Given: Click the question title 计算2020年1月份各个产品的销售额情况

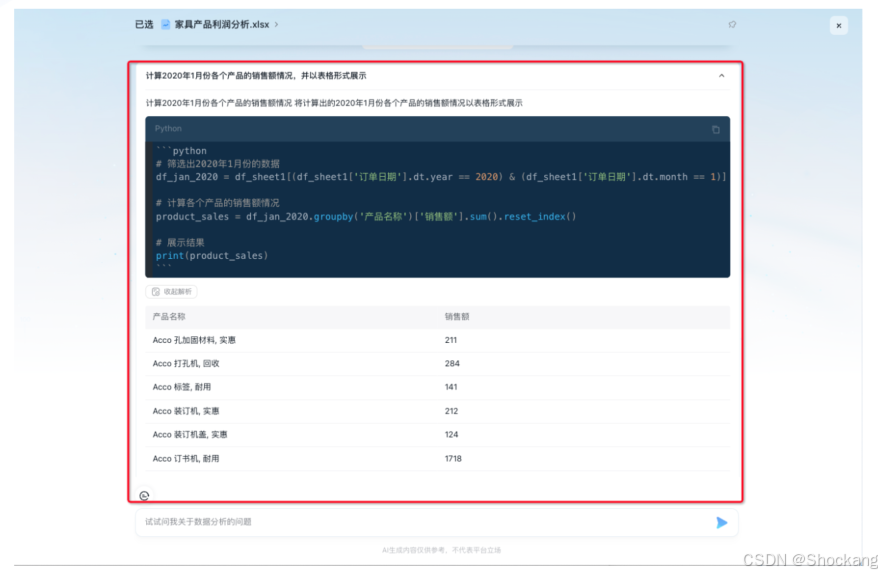Looking at the screenshot, I should (256, 75).
